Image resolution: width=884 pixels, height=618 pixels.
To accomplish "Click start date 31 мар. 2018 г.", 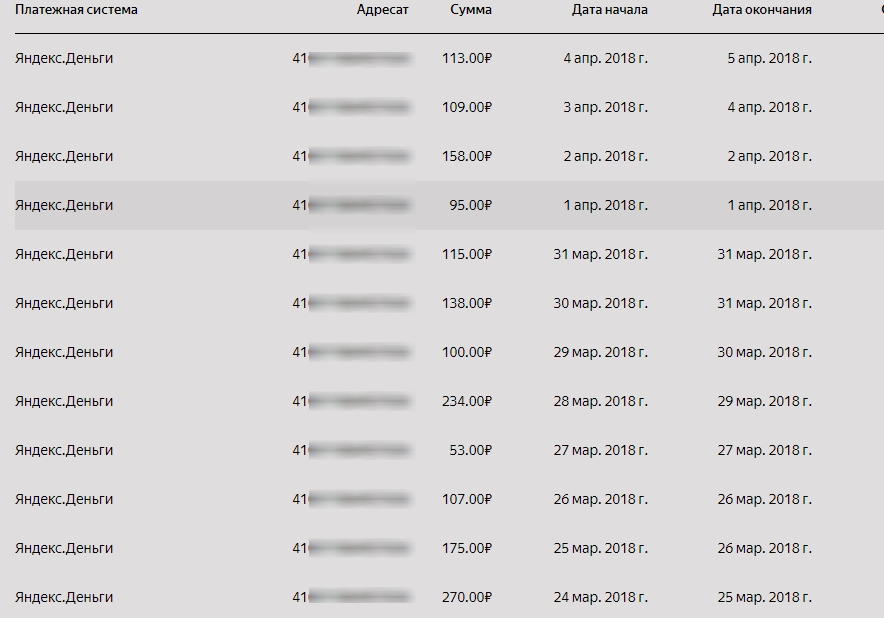I will [600, 254].
